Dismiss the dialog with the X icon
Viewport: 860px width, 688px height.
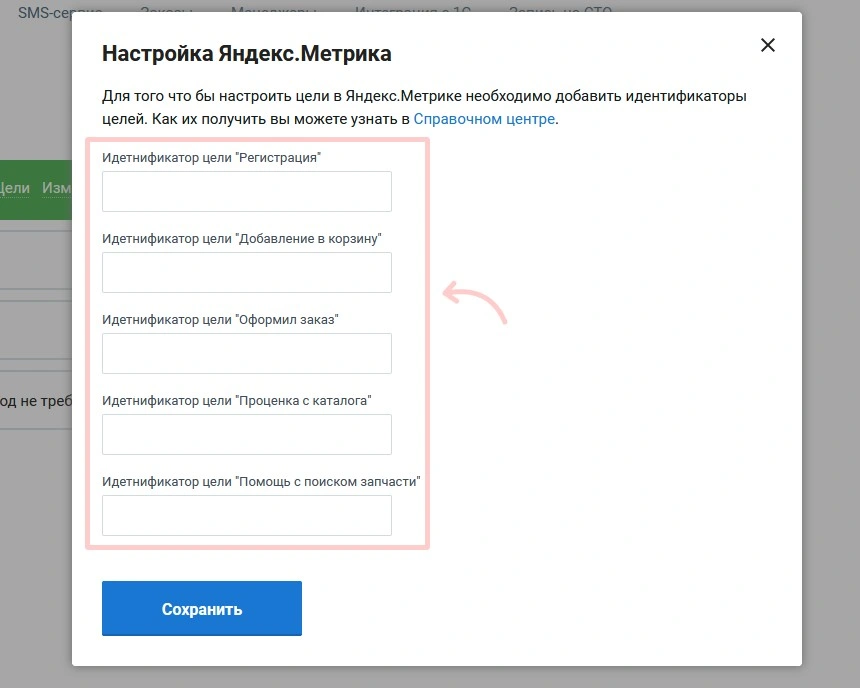767,45
